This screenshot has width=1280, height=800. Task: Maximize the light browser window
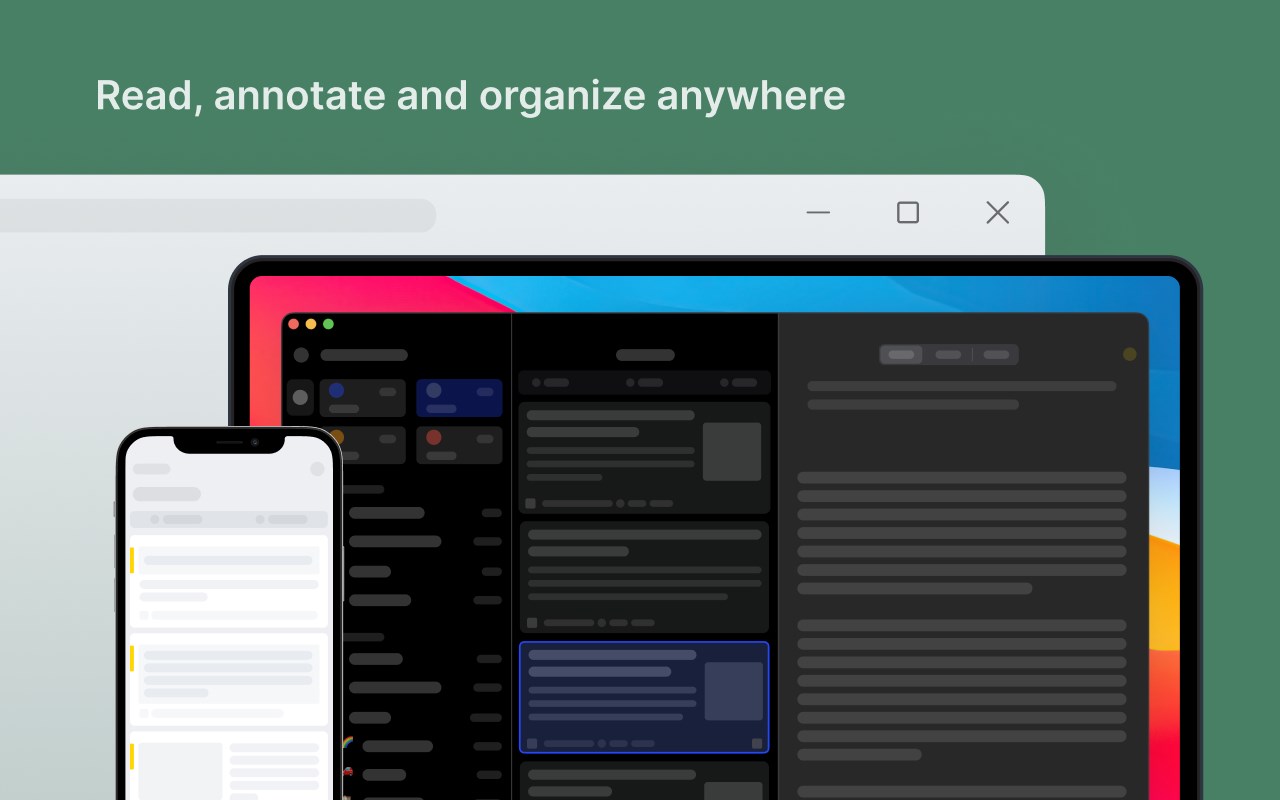click(908, 212)
